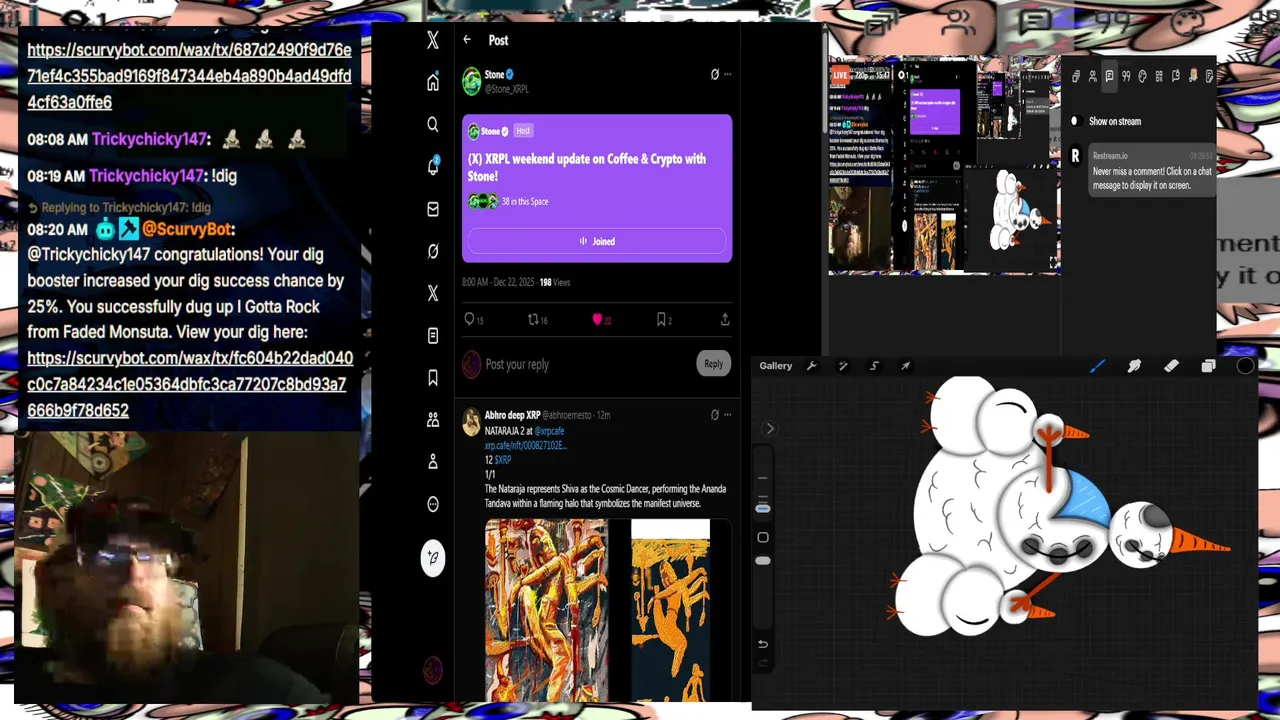
Task: Select the Procreate Selection S tool
Action: coord(874,366)
